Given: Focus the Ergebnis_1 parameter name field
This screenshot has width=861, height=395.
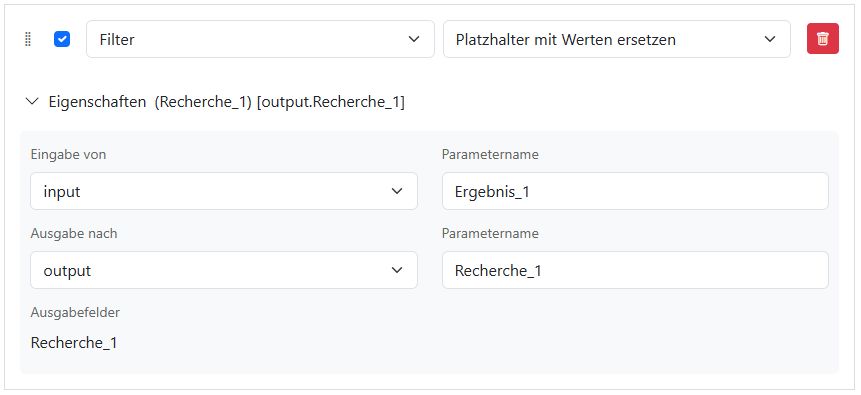Looking at the screenshot, I should tap(635, 191).
